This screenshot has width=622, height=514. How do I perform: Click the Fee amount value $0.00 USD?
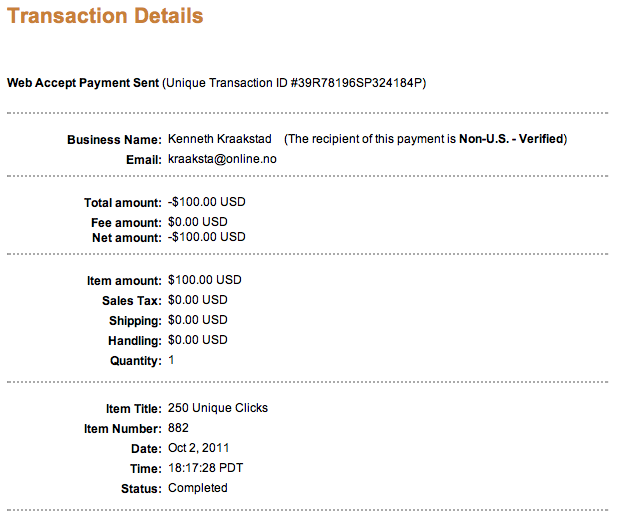pyautogui.click(x=198, y=221)
